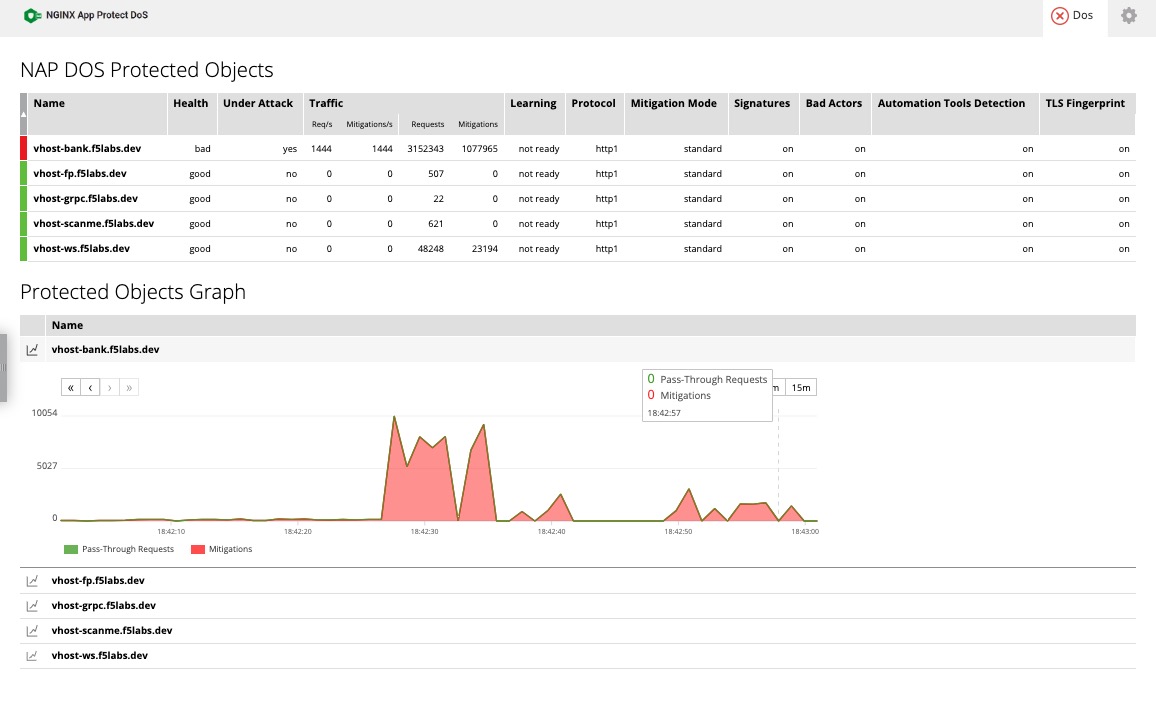Sort by Mitigations/s sub-column header
This screenshot has width=1156, height=704.
point(369,124)
